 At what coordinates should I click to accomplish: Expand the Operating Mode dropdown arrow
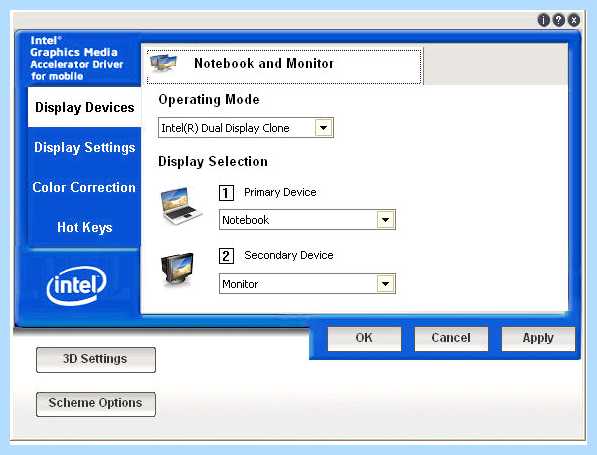tap(324, 128)
